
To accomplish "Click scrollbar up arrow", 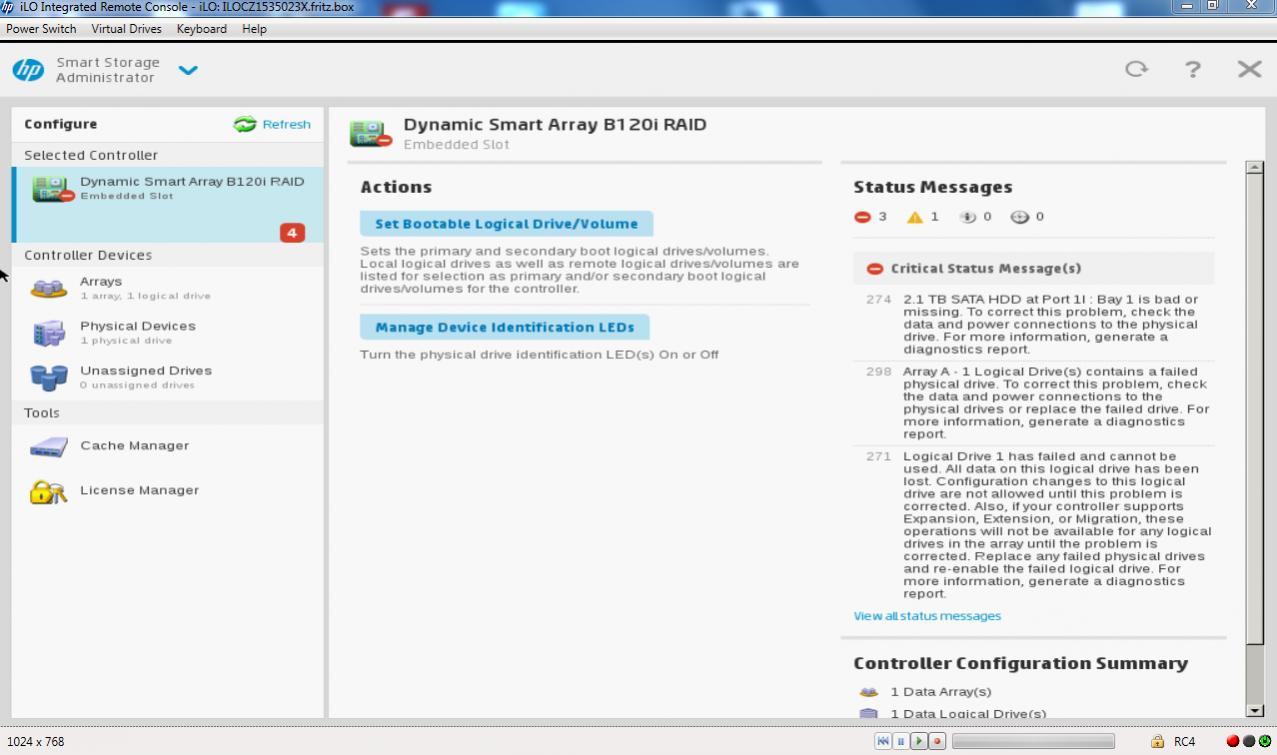I will 1255,168.
